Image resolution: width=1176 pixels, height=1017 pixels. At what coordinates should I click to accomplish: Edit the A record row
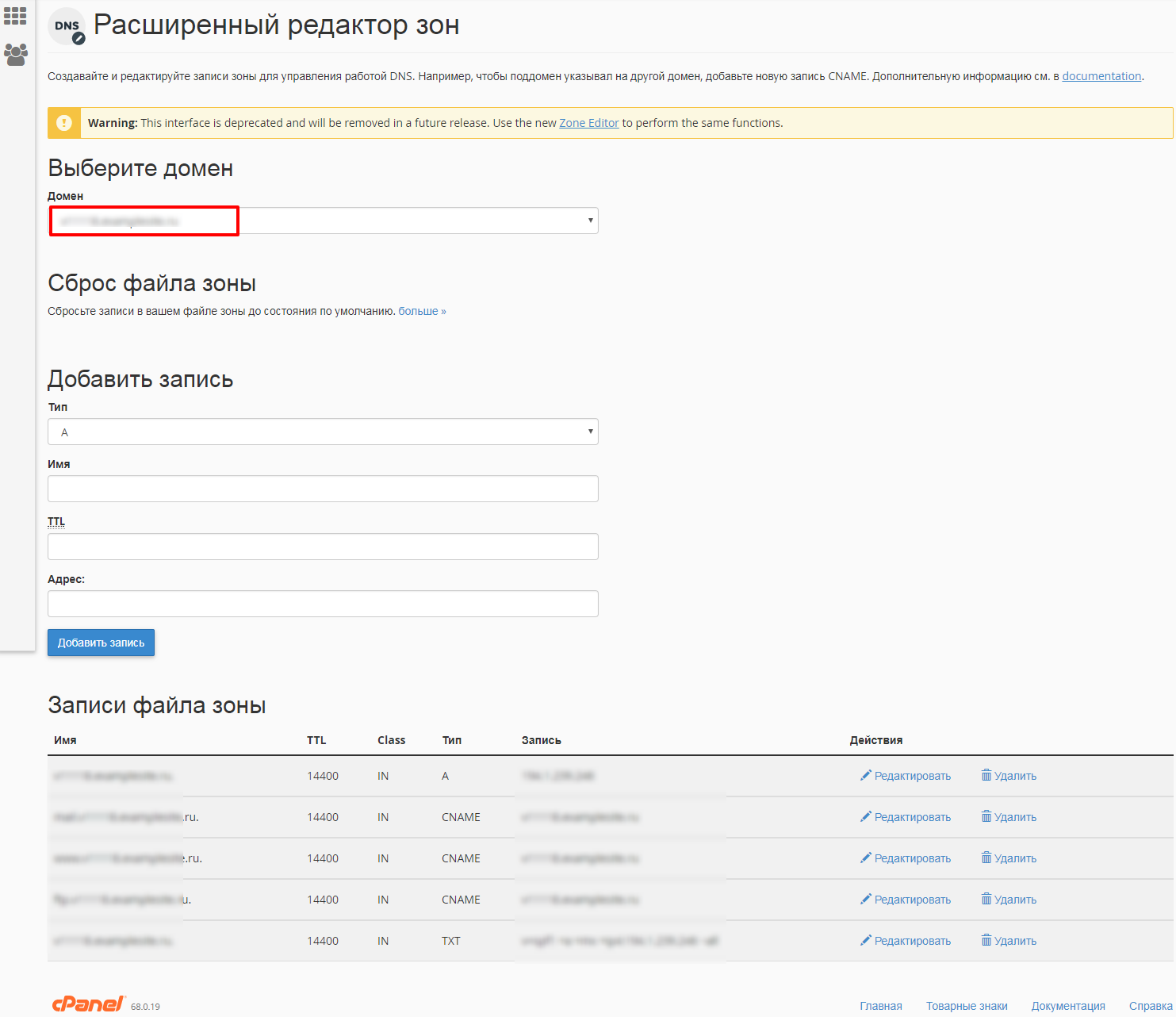[x=906, y=776]
